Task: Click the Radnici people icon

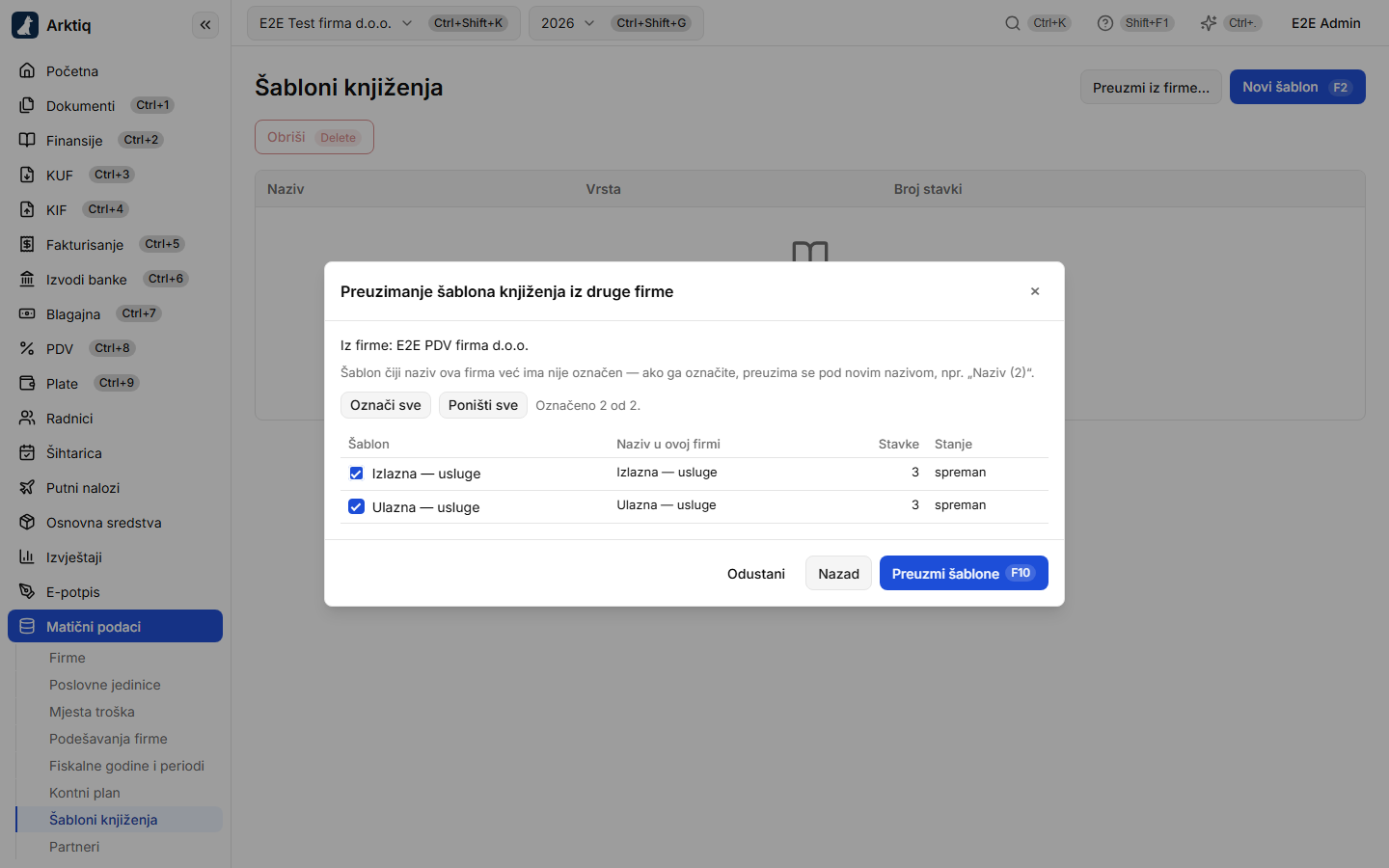Action: 27,418
